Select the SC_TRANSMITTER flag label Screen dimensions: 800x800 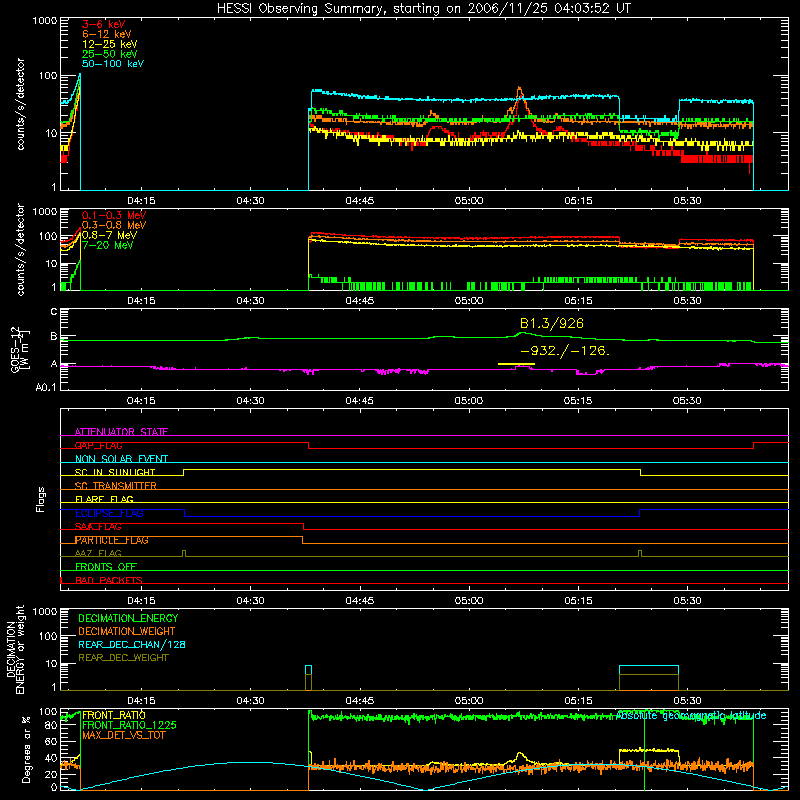pyautogui.click(x=115, y=486)
